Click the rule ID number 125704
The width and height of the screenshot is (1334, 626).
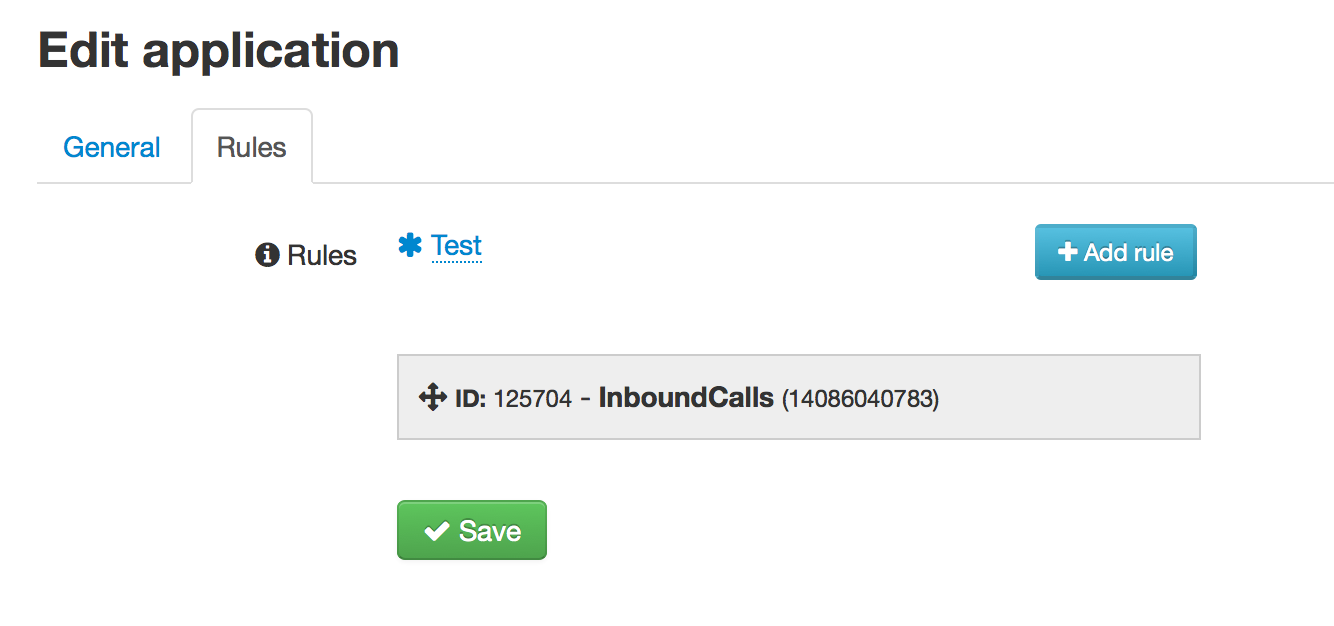pos(532,399)
